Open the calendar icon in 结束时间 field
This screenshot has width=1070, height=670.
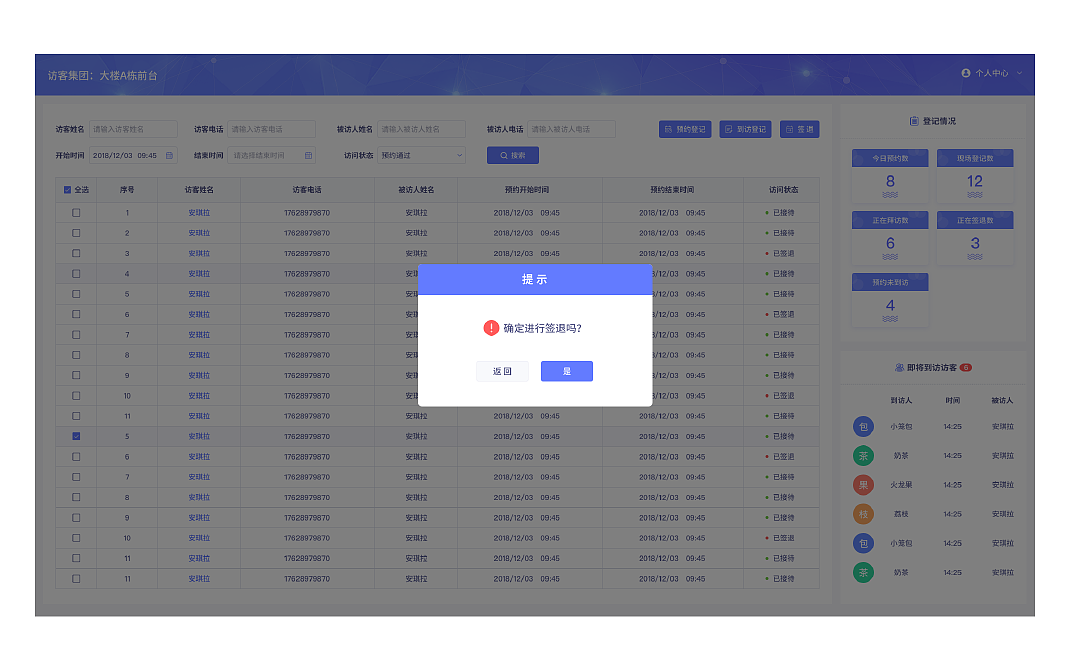click(308, 156)
